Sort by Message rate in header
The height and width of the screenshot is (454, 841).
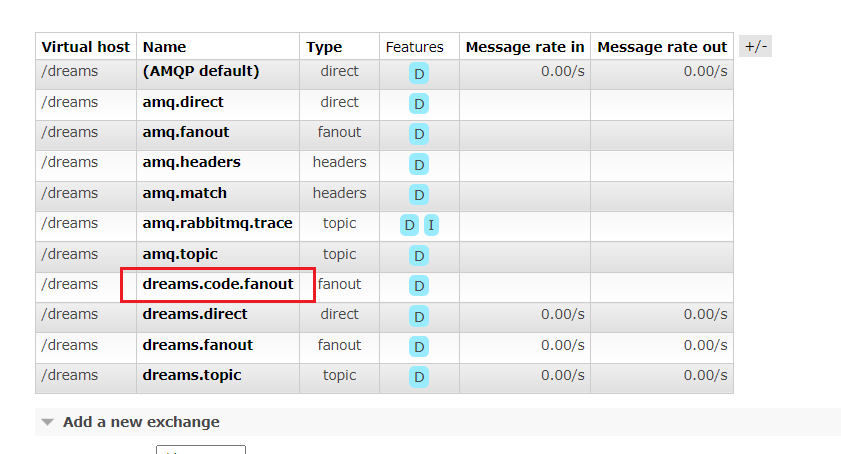click(525, 47)
